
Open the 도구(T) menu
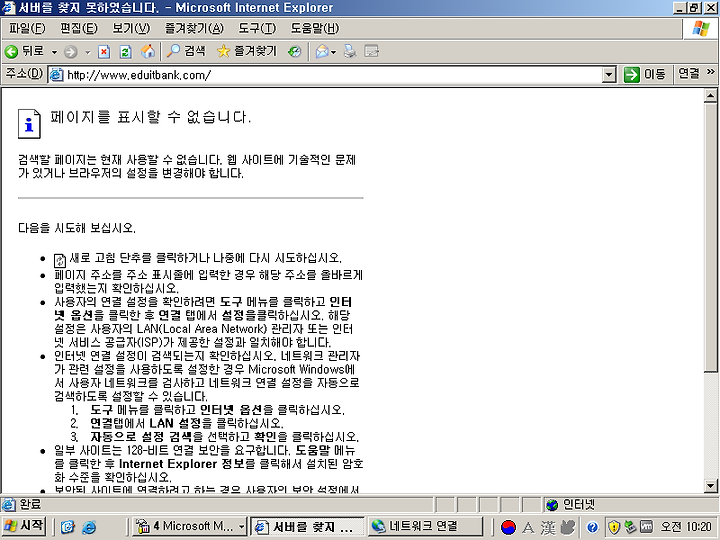pyautogui.click(x=257, y=28)
